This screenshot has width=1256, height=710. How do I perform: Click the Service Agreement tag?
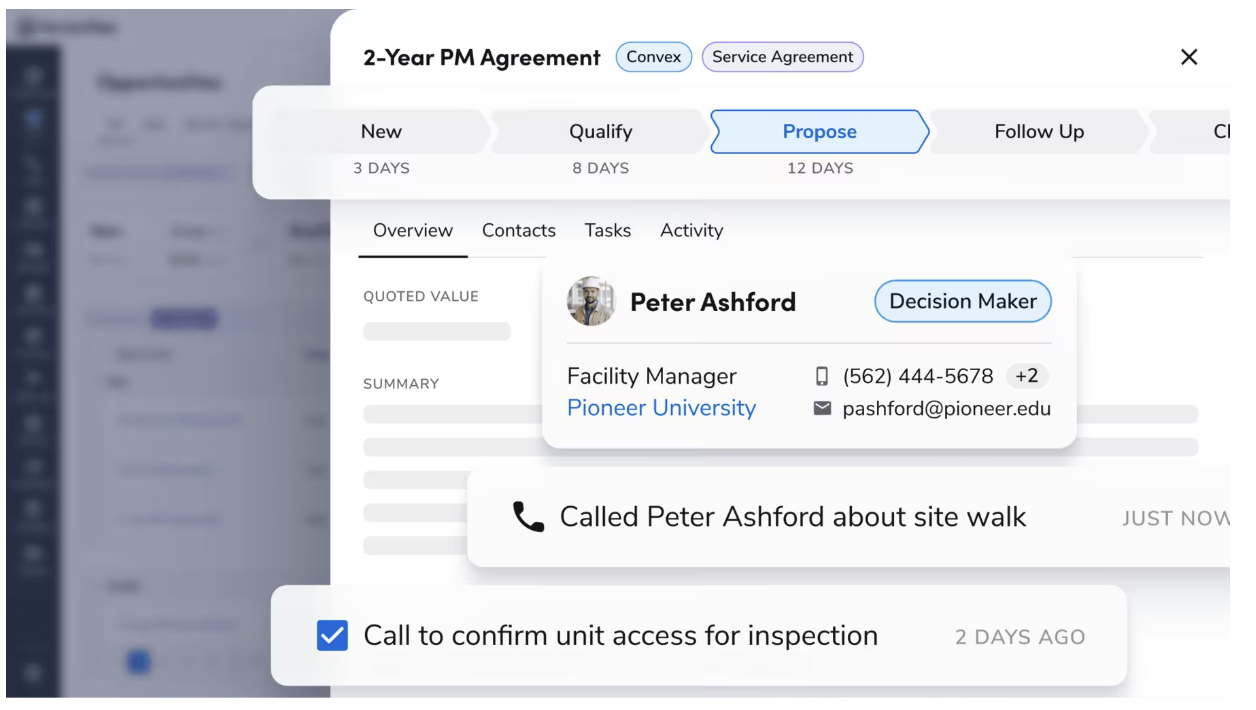point(783,57)
